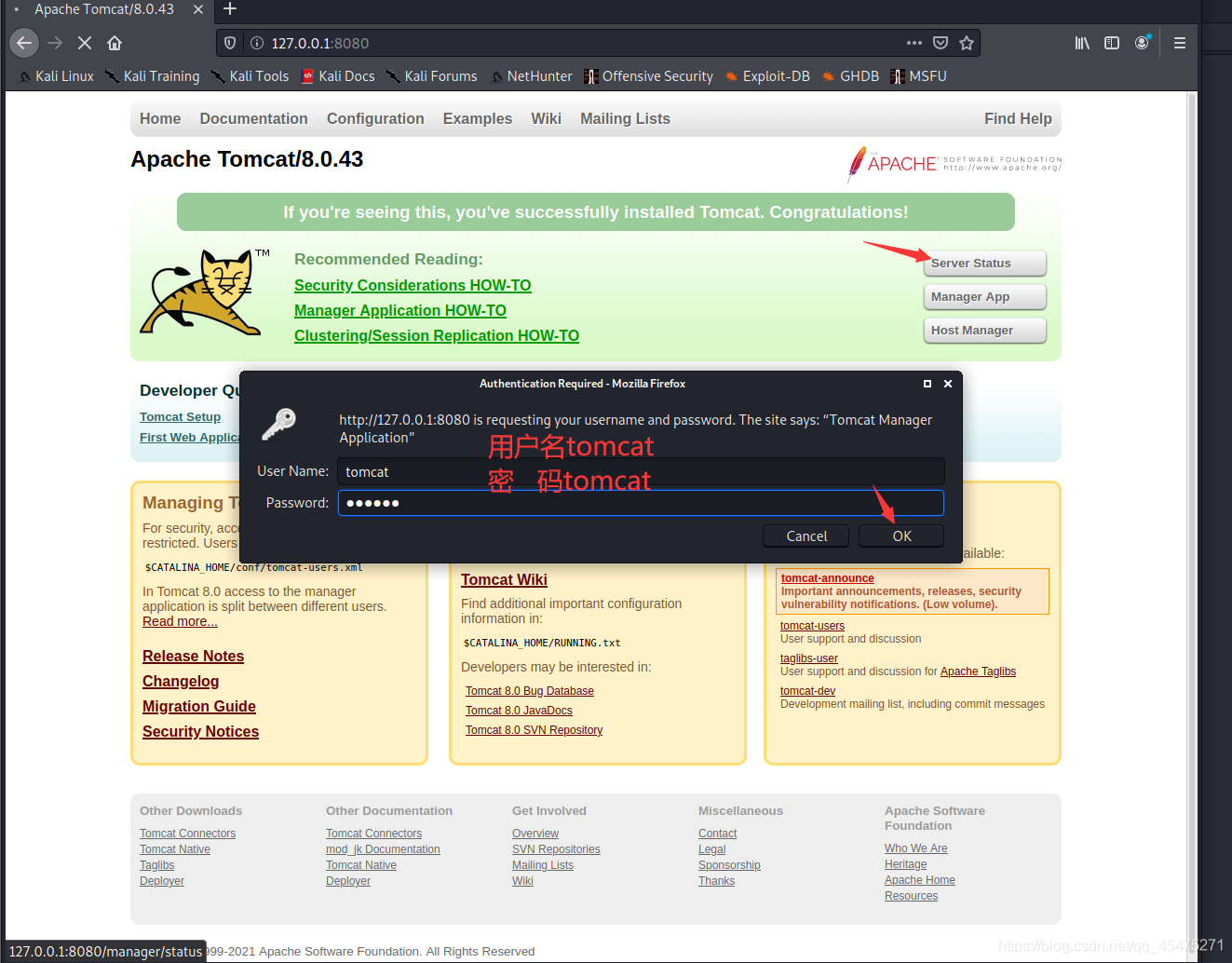Close the Apache Tomcat/8.0.43 tab

click(x=198, y=9)
